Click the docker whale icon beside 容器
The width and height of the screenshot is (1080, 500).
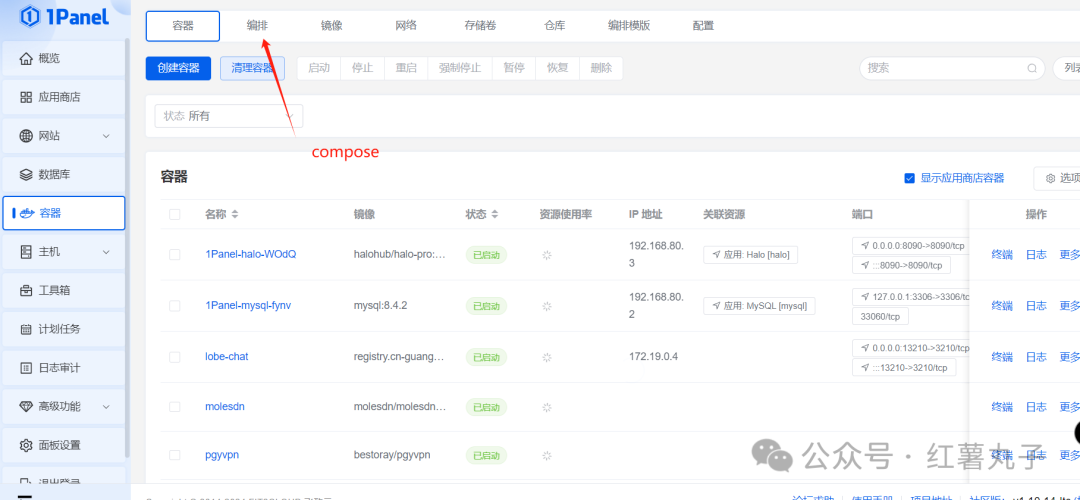click(28, 213)
